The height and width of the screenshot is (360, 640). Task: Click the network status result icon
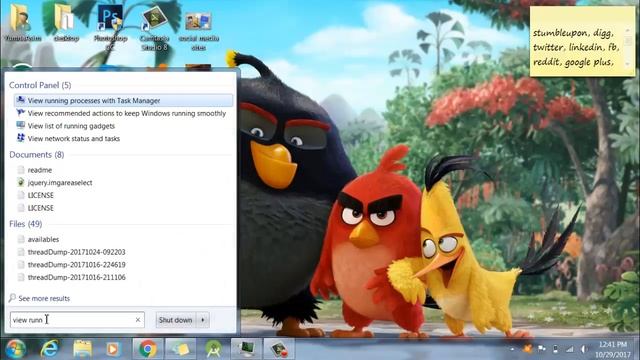tap(20, 138)
